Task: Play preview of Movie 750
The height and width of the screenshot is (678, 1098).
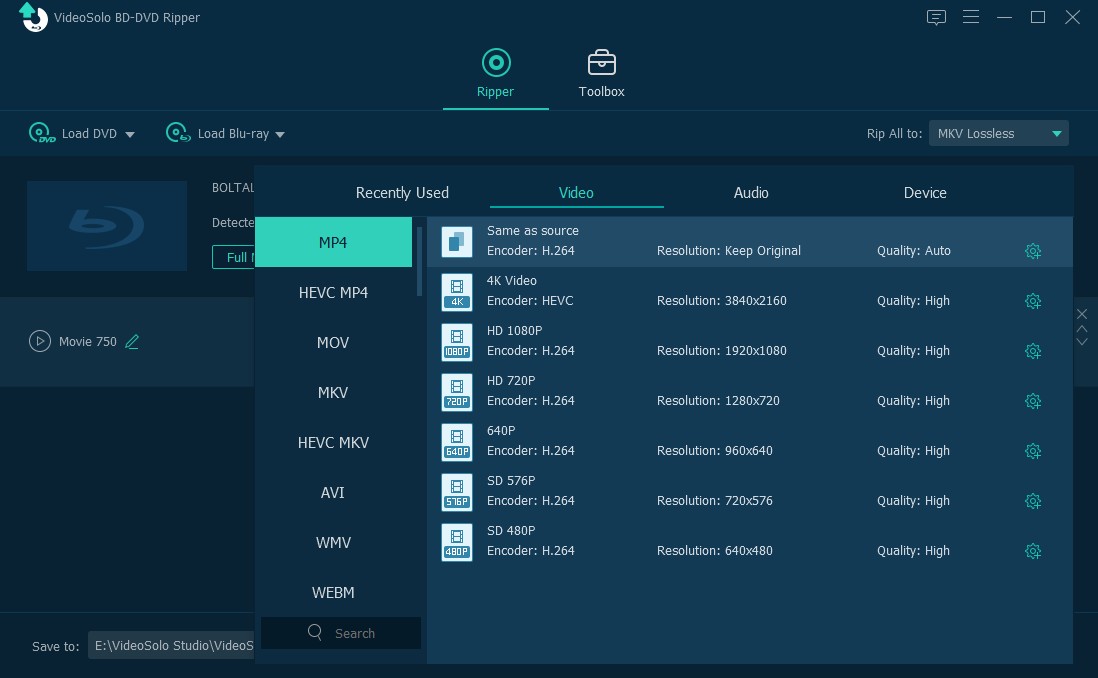Action: click(x=40, y=341)
